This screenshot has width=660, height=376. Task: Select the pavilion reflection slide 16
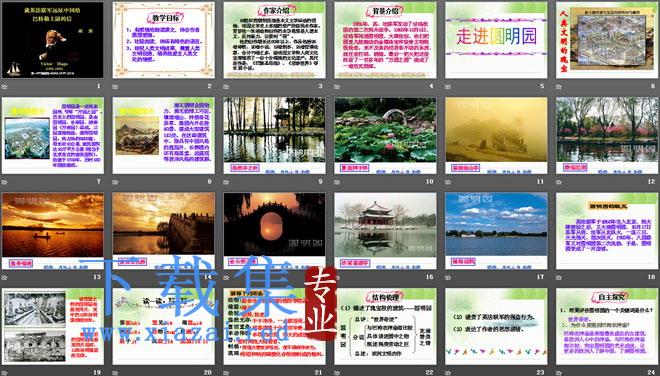(x=385, y=231)
